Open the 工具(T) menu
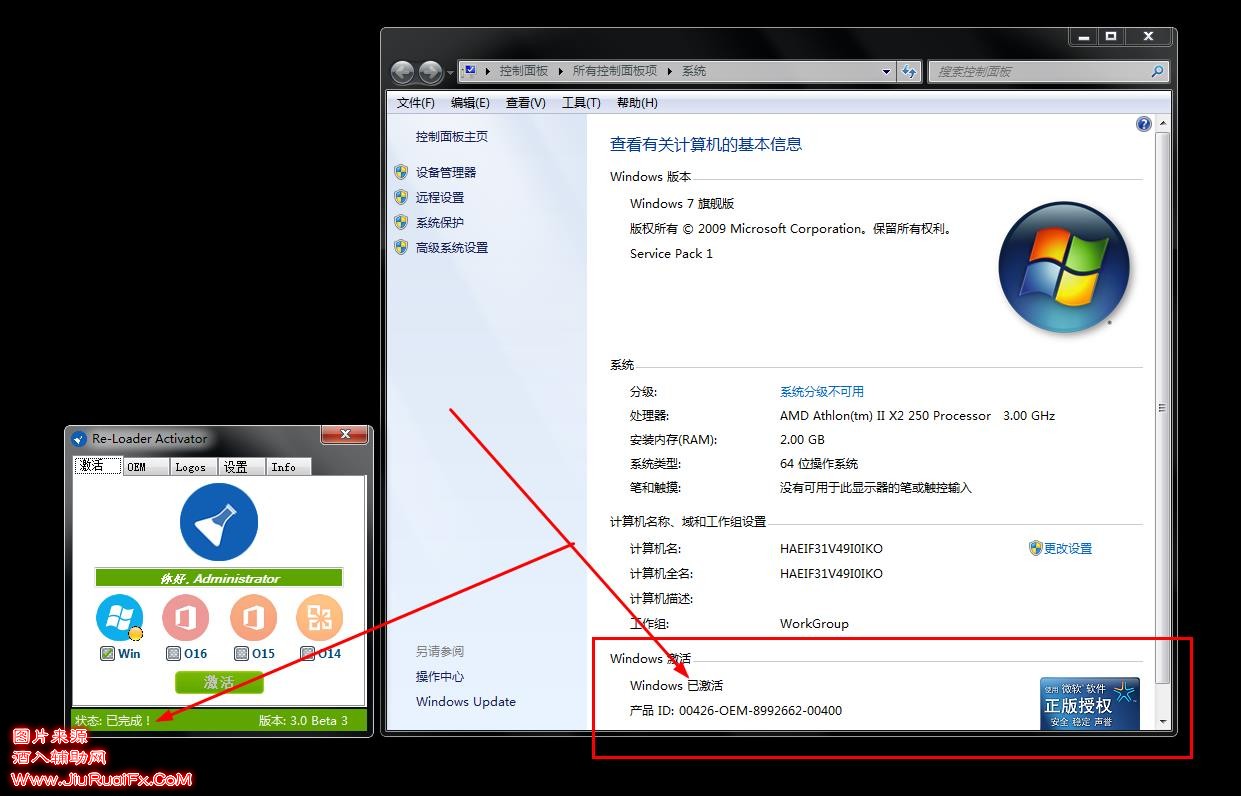The width and height of the screenshot is (1241, 796). point(581,103)
